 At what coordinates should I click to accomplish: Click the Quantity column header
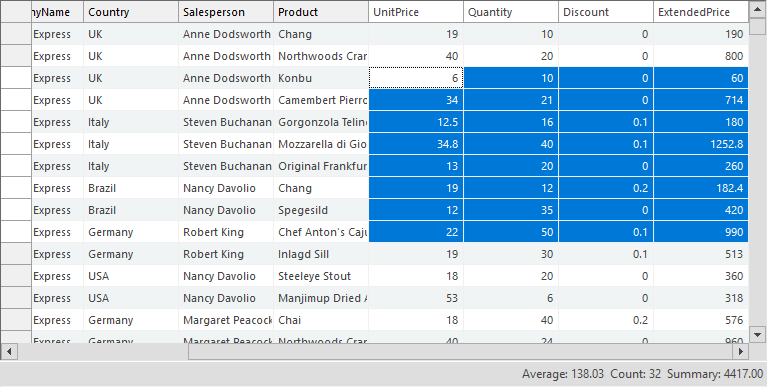click(x=510, y=12)
